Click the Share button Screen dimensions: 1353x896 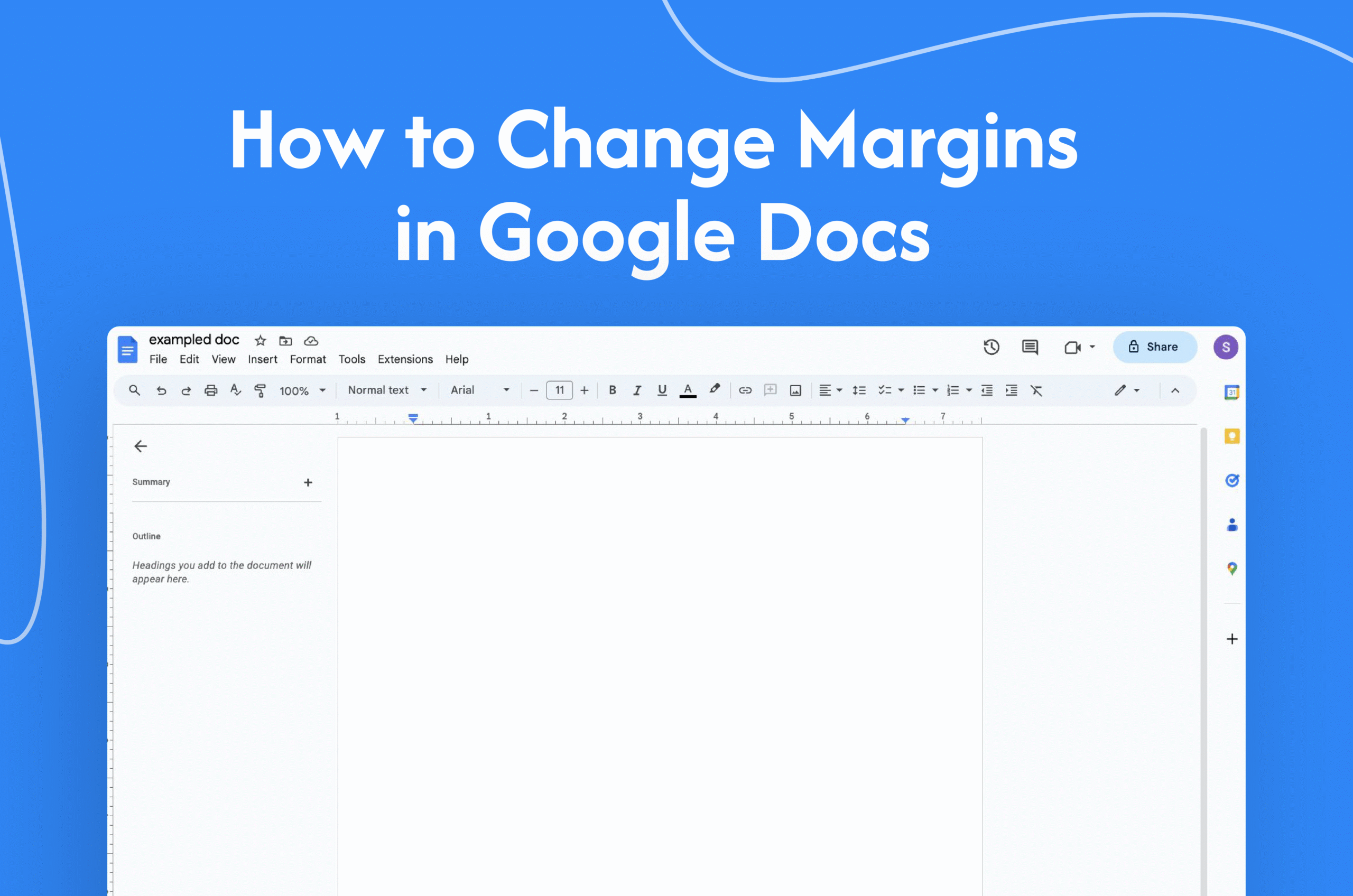[x=1155, y=347]
